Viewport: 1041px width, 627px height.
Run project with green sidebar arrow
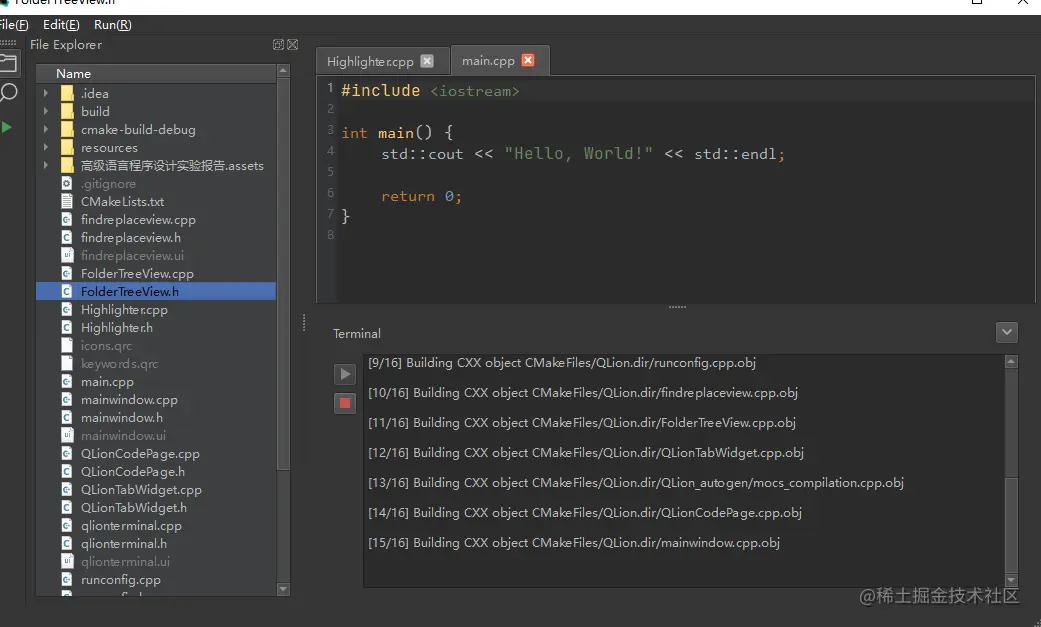[x=7, y=127]
